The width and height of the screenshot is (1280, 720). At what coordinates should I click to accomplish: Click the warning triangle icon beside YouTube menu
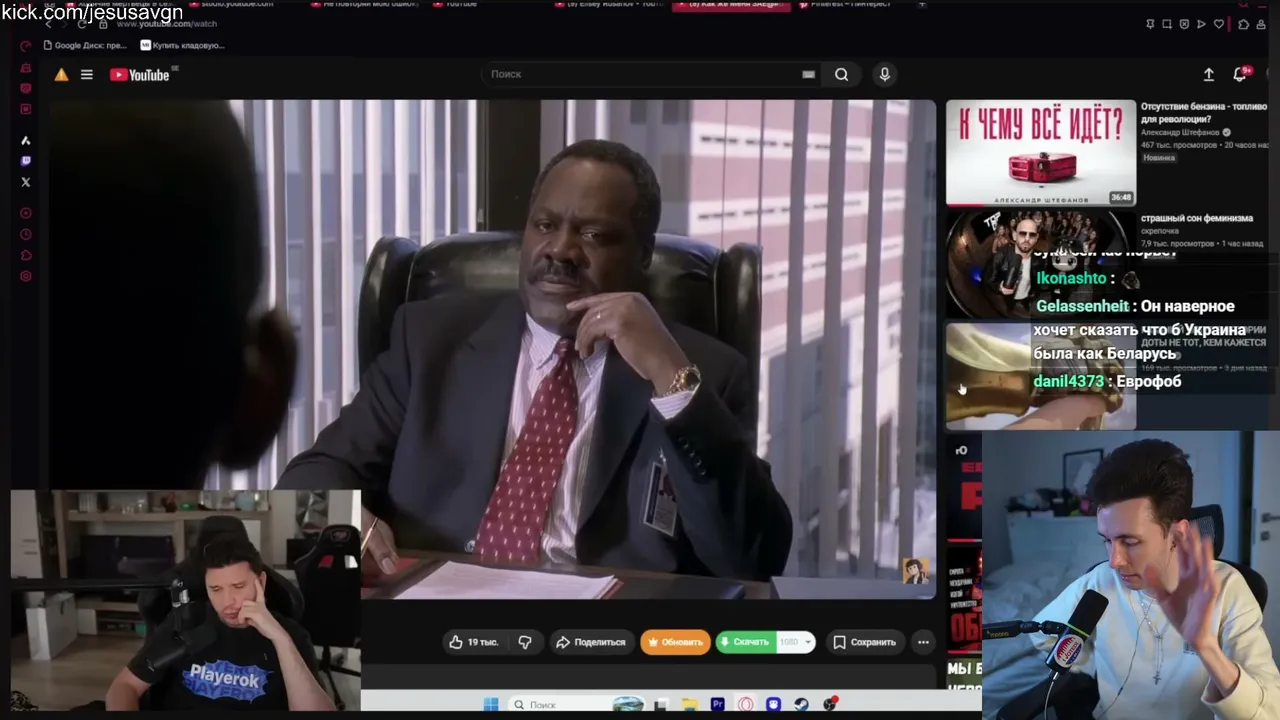click(61, 75)
